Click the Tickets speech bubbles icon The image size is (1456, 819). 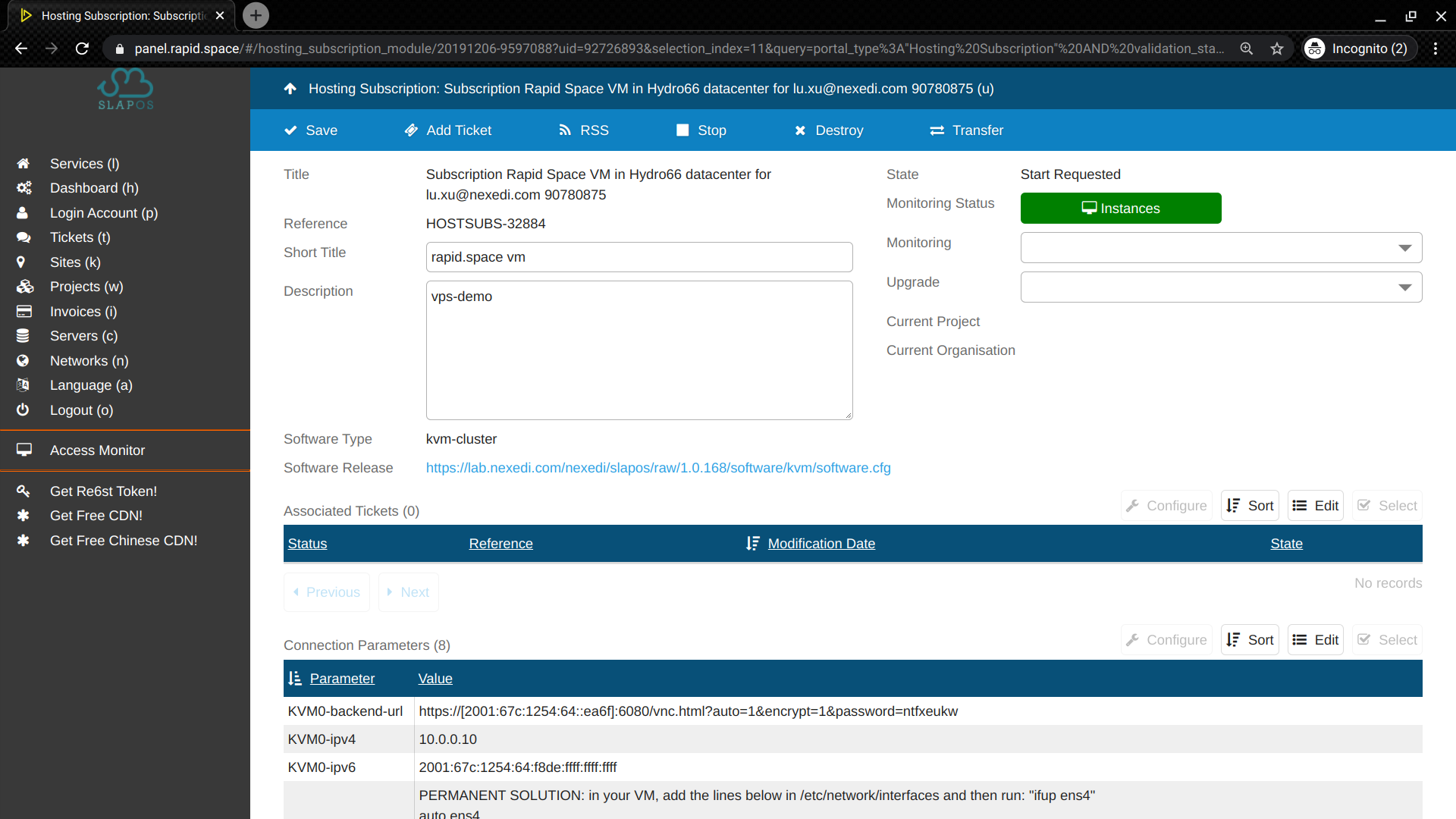(x=24, y=237)
